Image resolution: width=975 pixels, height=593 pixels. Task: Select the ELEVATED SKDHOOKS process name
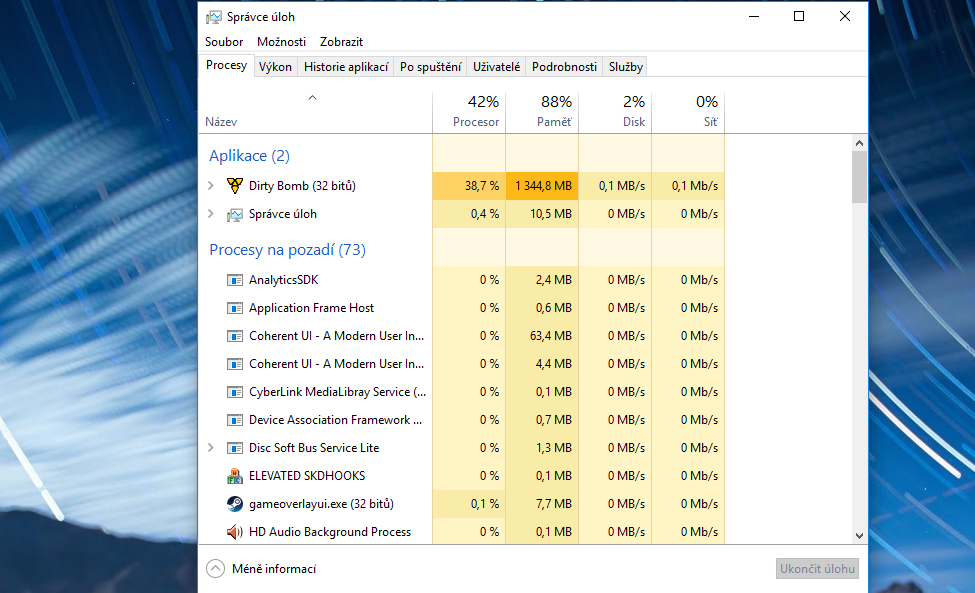coord(307,476)
